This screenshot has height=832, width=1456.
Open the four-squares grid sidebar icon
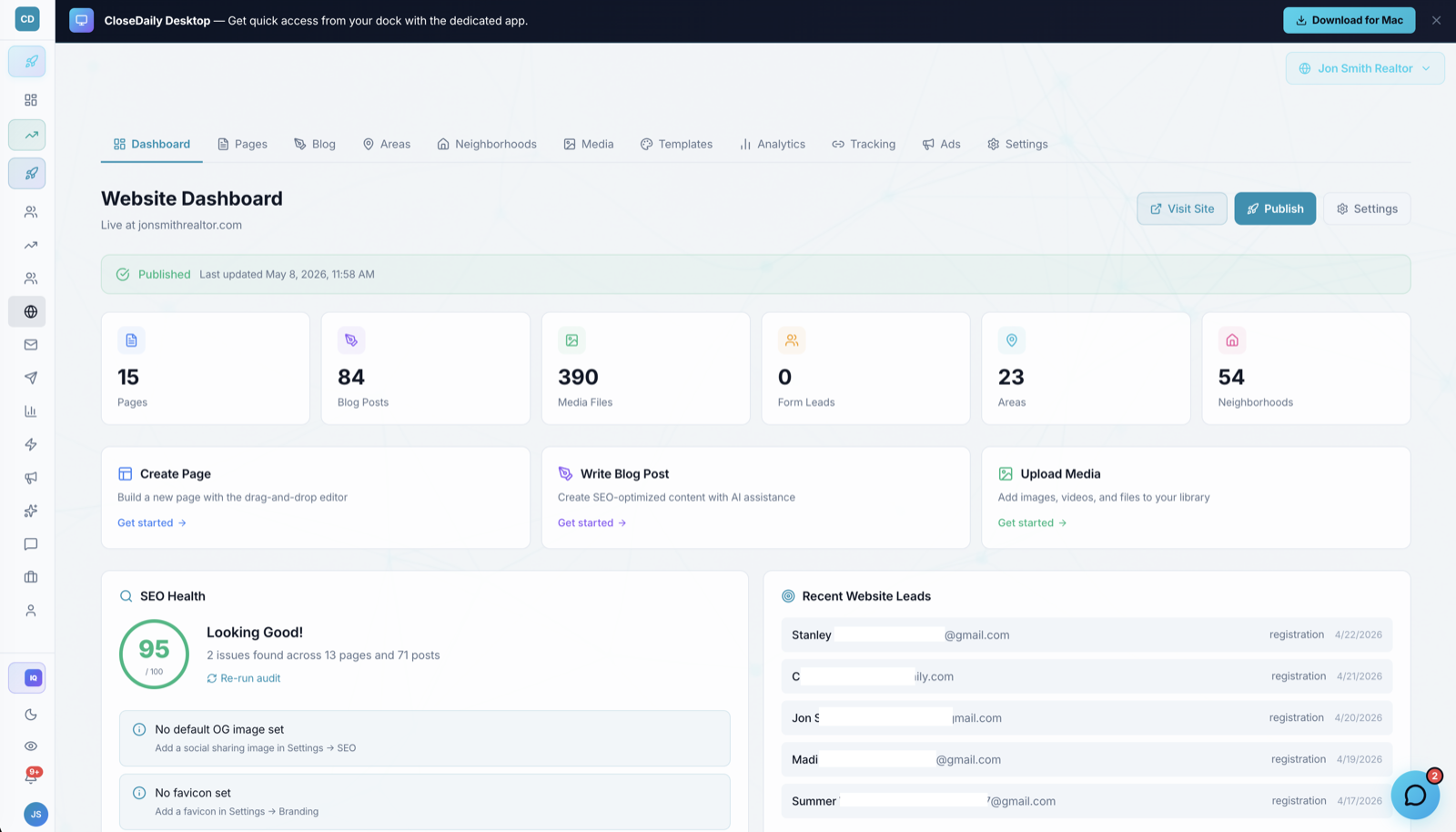pos(31,100)
